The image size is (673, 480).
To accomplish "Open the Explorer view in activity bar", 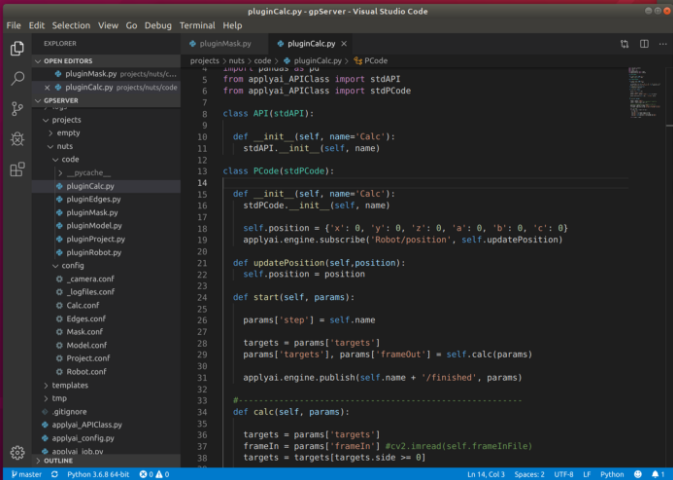I will [x=17, y=48].
